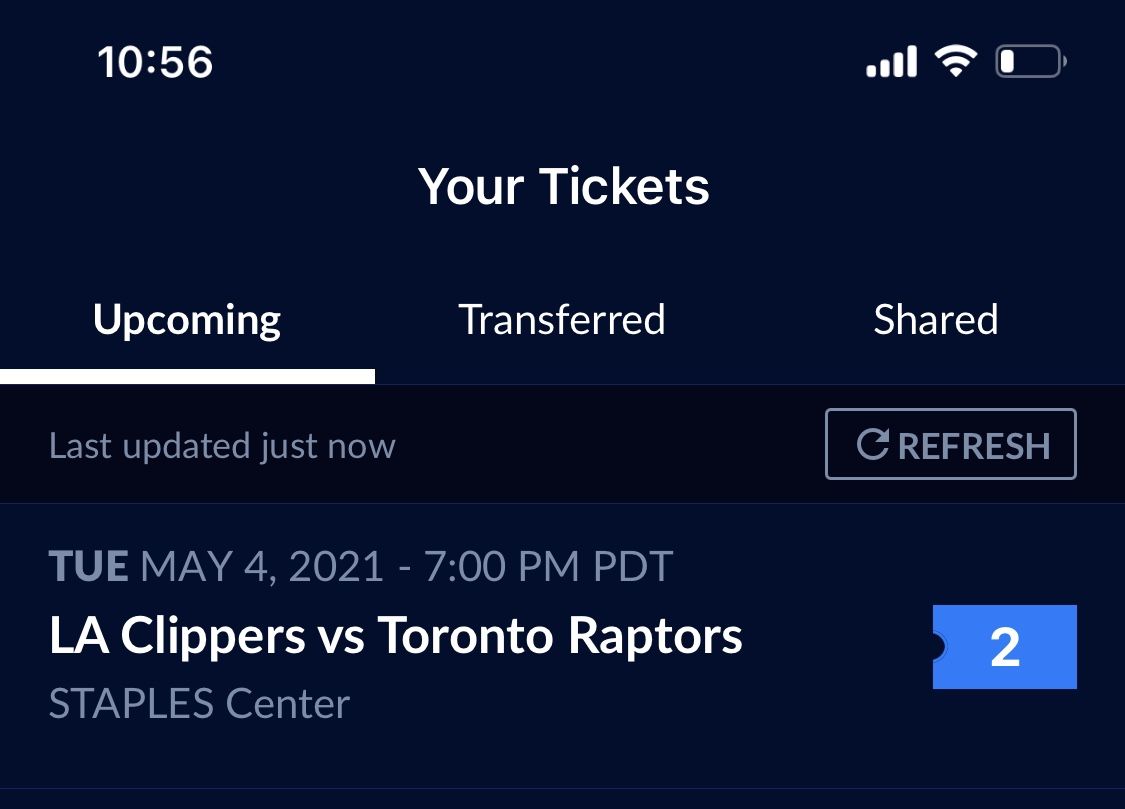This screenshot has width=1125, height=809.
Task: Tap the battery indicator icon
Action: tap(1030, 63)
